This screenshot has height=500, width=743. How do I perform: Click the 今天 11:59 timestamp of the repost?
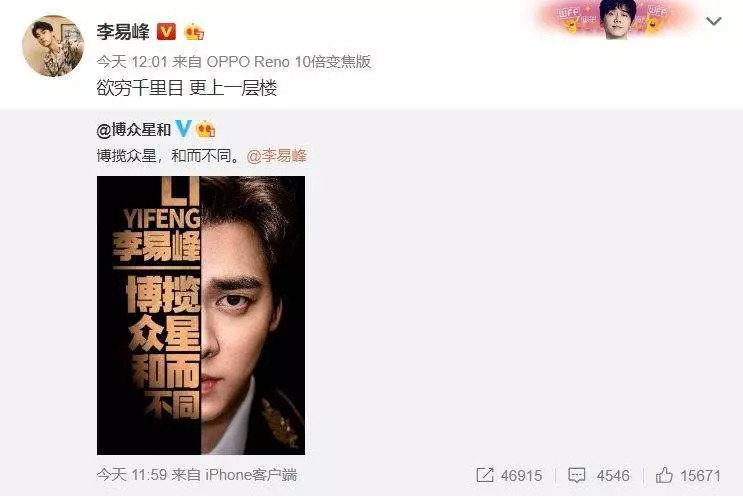132,474
